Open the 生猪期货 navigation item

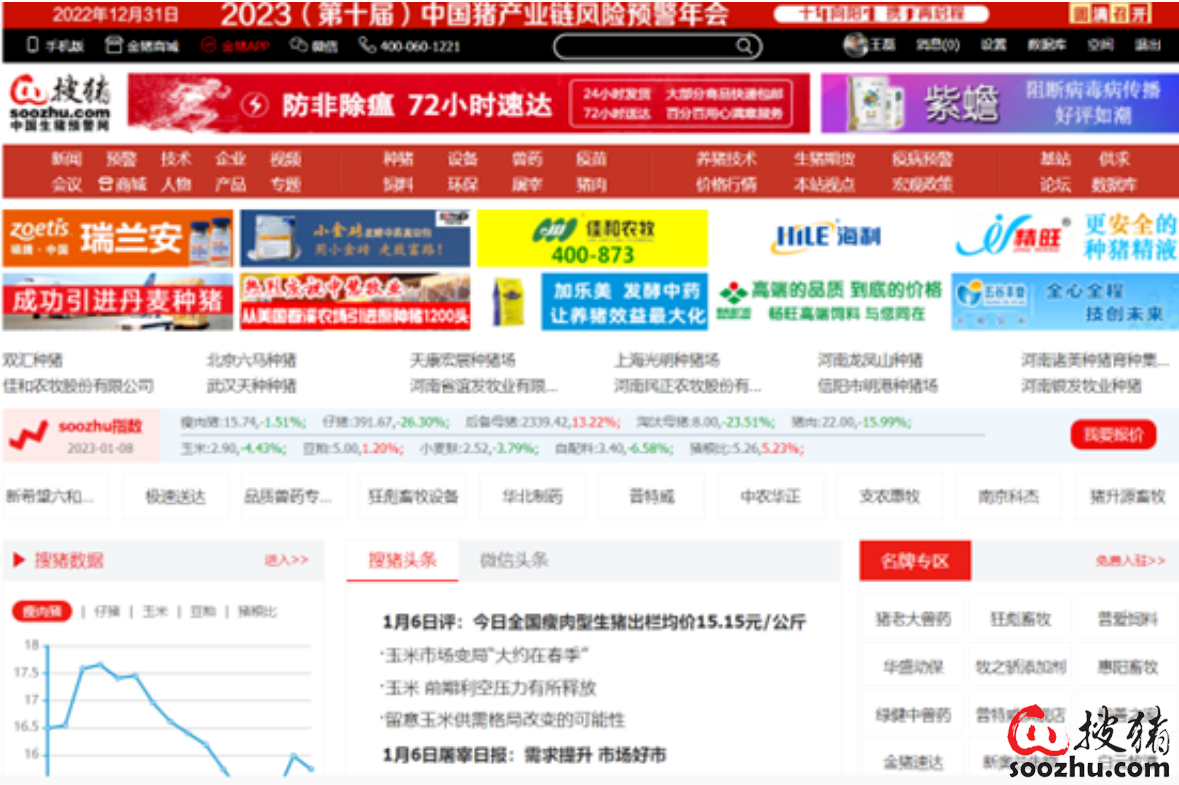pos(825,159)
